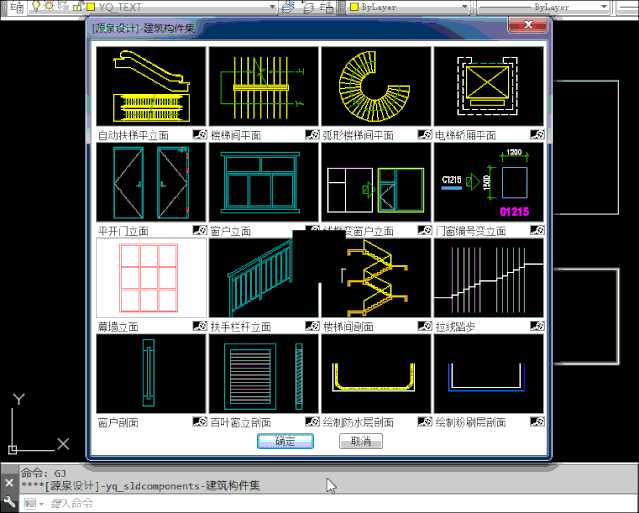639x513 pixels.
Task: Click the layer previous icon
Action: pyautogui.click(x=309, y=7)
